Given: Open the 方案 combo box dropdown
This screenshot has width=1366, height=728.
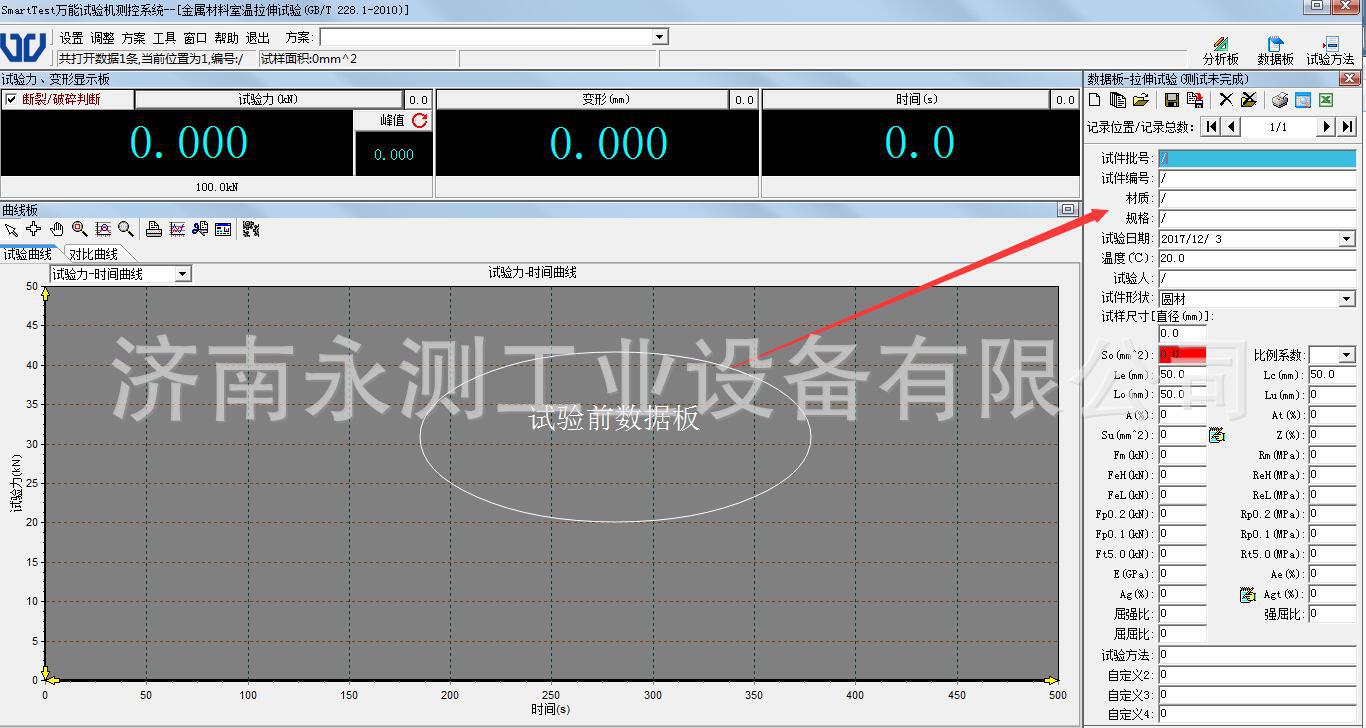Looking at the screenshot, I should click(x=659, y=37).
